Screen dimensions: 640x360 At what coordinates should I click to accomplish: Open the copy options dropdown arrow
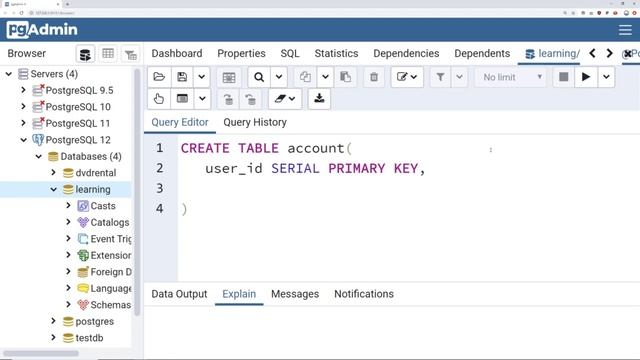325,77
